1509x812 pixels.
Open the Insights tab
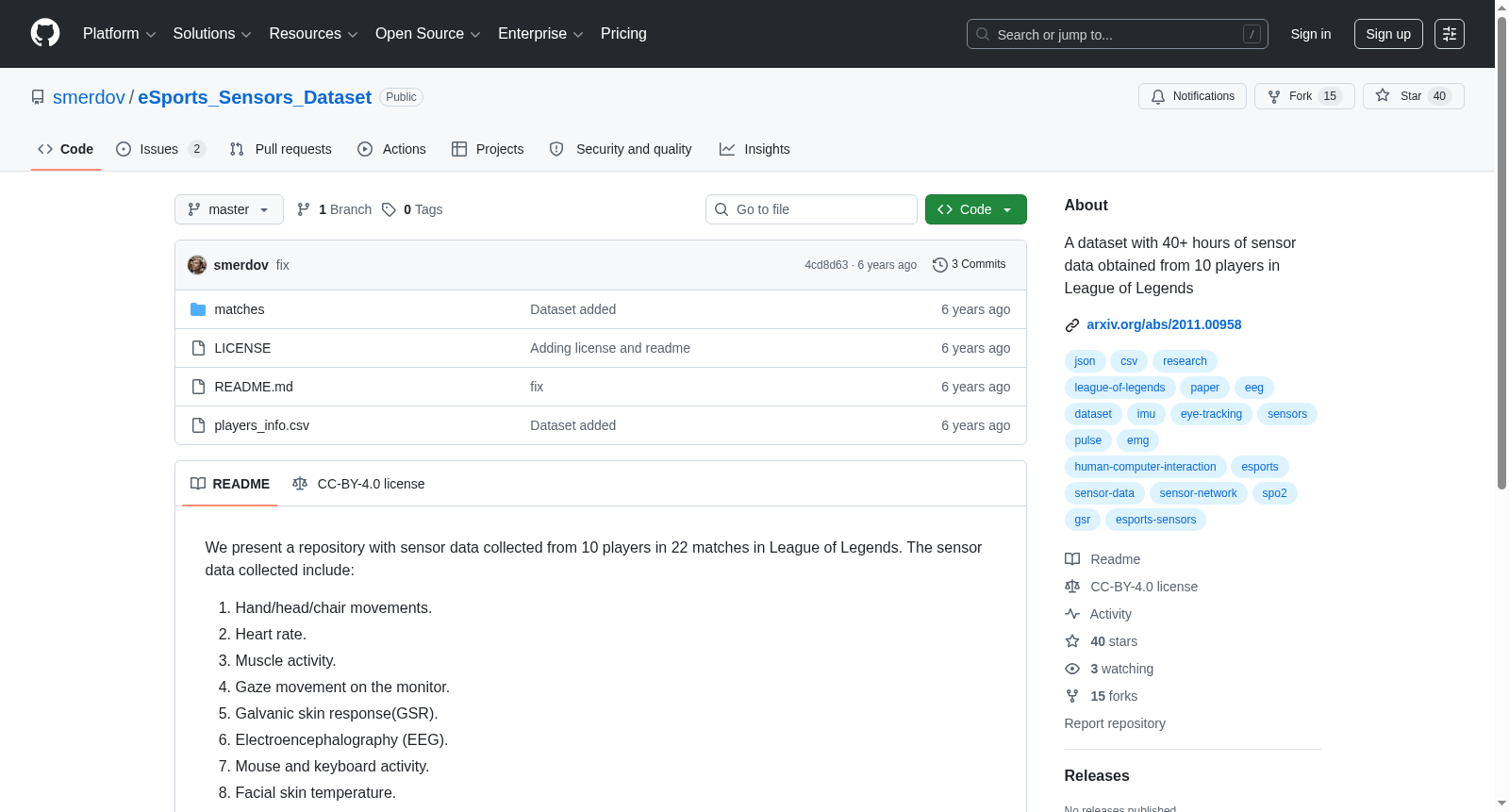(754, 149)
